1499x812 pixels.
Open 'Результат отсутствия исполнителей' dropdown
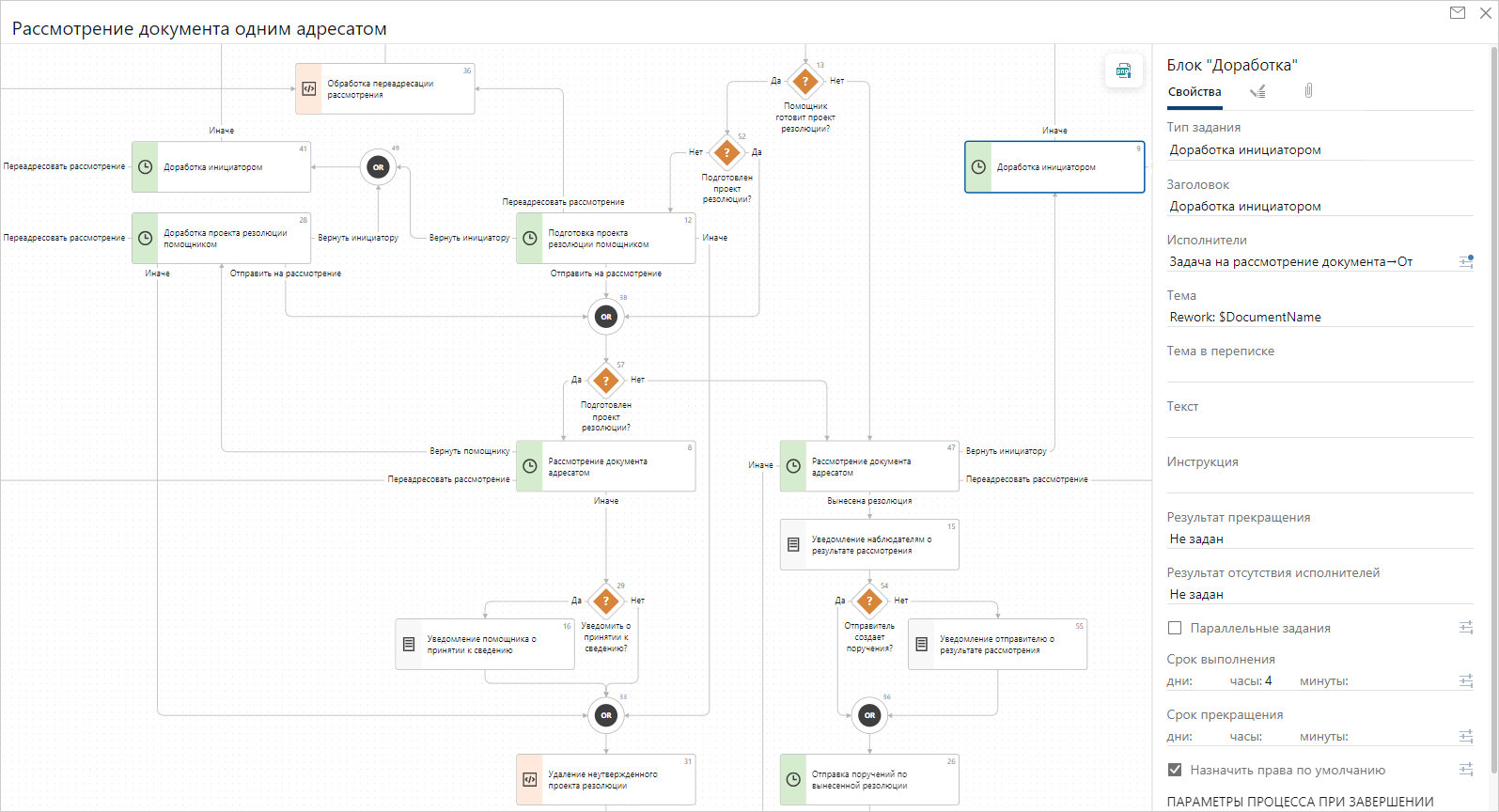point(1319,594)
